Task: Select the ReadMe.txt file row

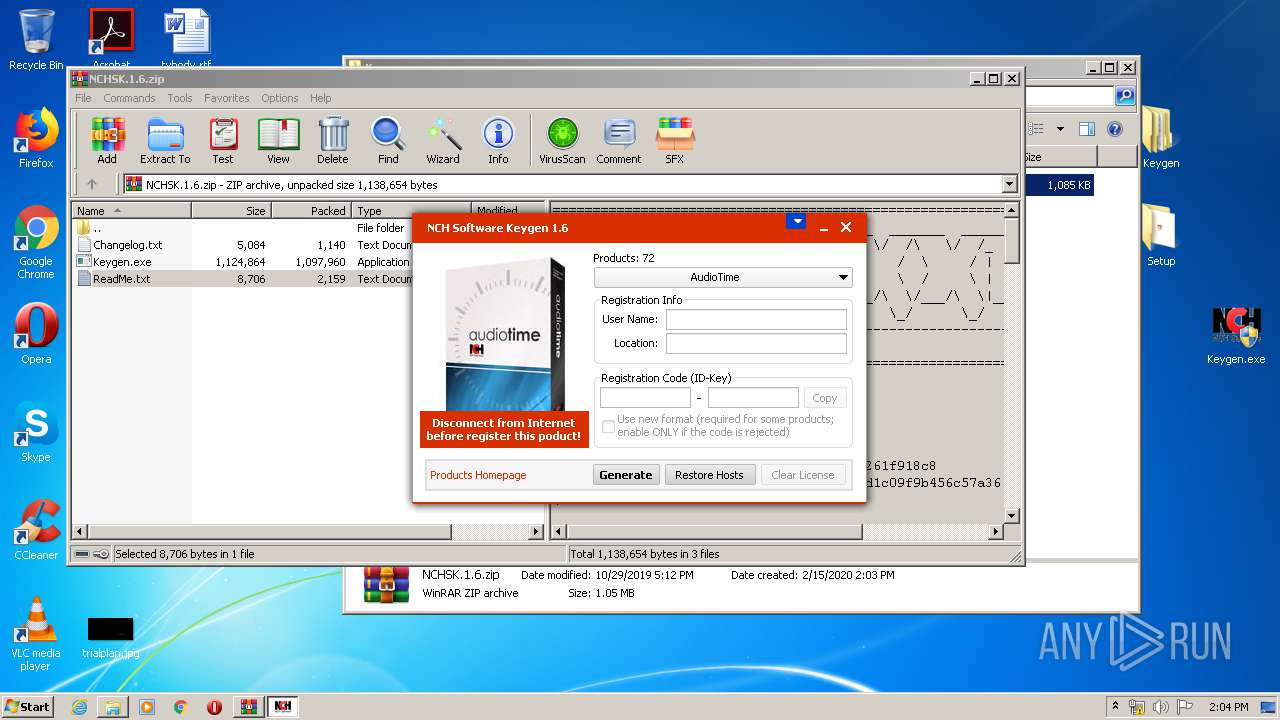Action: click(x=245, y=279)
